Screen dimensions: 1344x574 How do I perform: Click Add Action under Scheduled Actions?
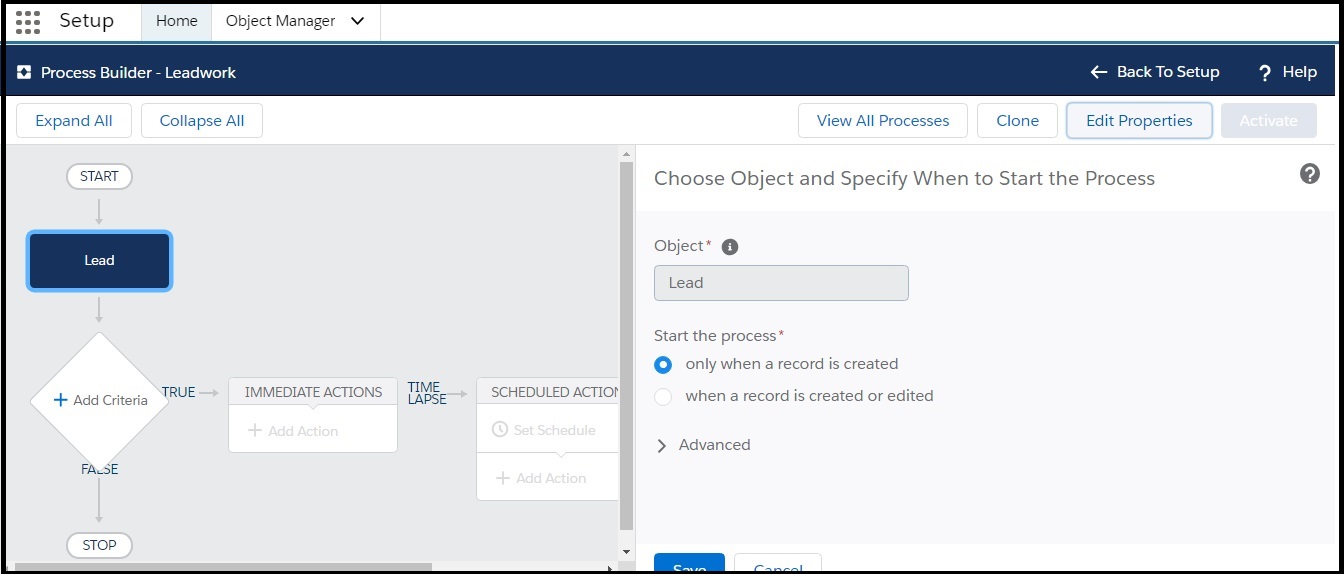(x=541, y=478)
